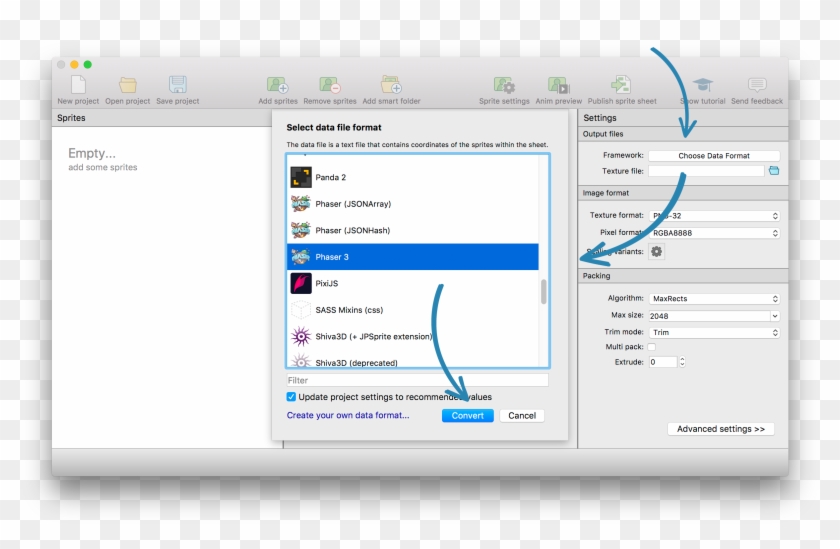Click Add smart folder icon

[x=391, y=85]
